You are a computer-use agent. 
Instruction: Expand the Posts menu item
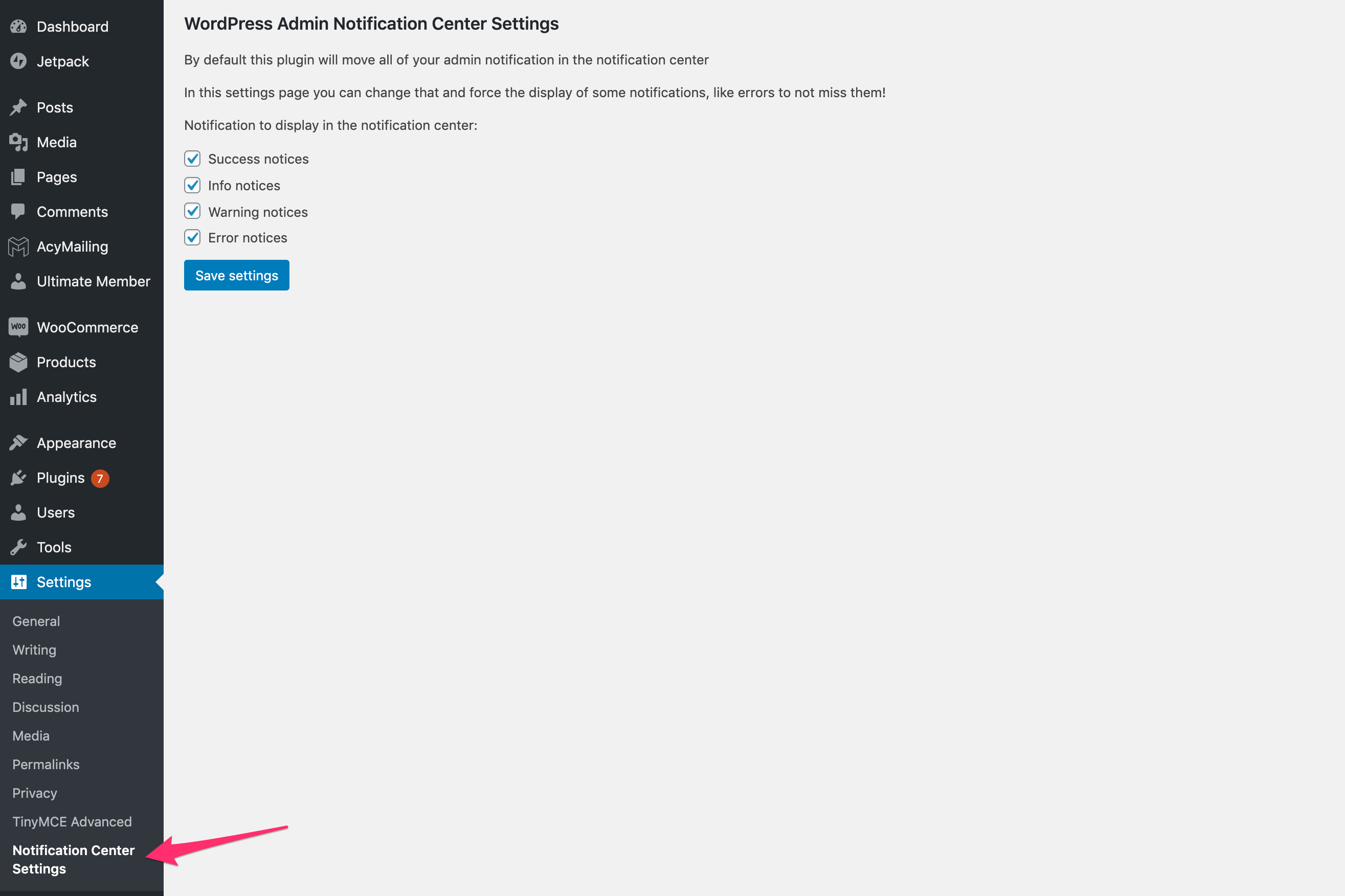point(54,107)
